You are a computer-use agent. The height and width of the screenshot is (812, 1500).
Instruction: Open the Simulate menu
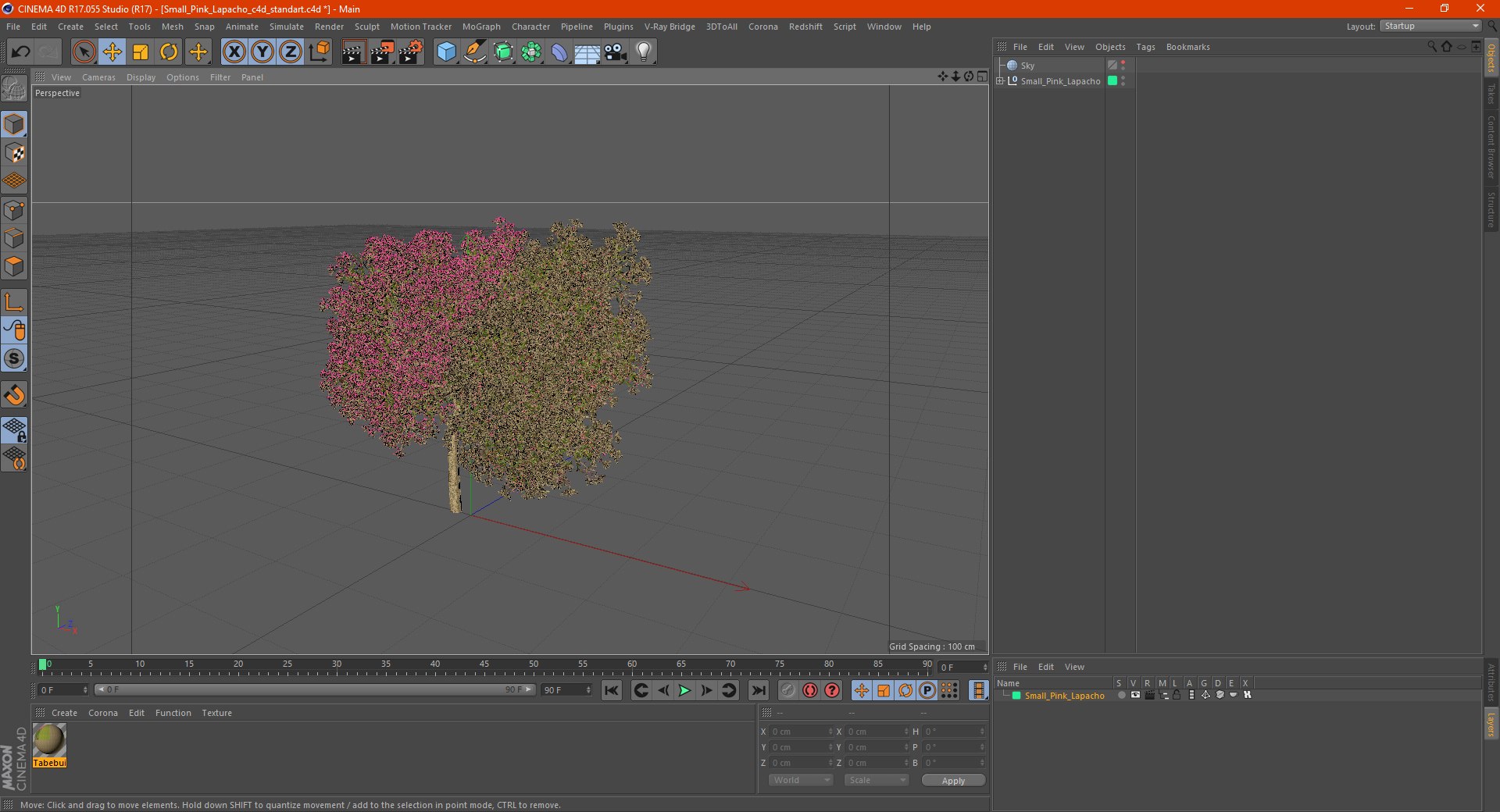(x=287, y=27)
